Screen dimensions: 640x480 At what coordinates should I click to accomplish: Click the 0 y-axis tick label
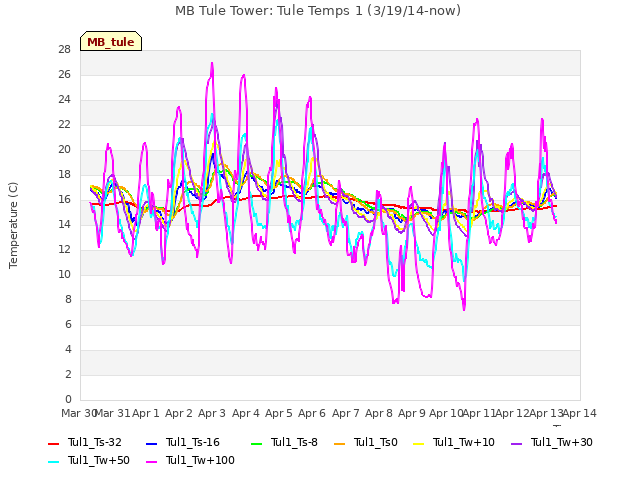(68, 399)
